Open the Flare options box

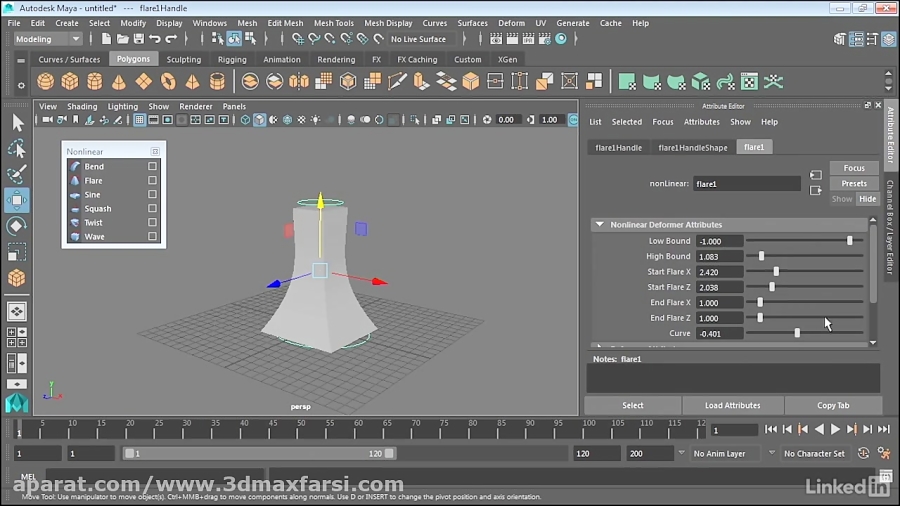coord(152,180)
